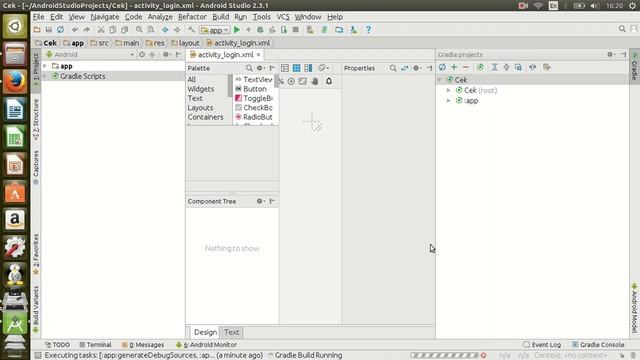Click the Help question mark icon
The image size is (640, 360).
pos(368,30)
